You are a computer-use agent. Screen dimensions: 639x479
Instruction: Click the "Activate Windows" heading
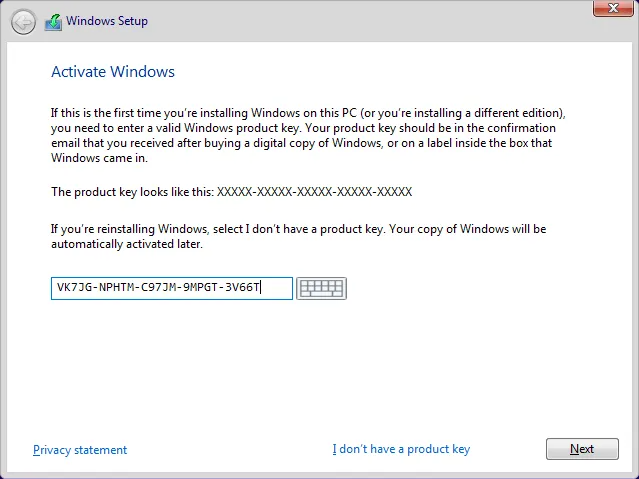coord(113,72)
